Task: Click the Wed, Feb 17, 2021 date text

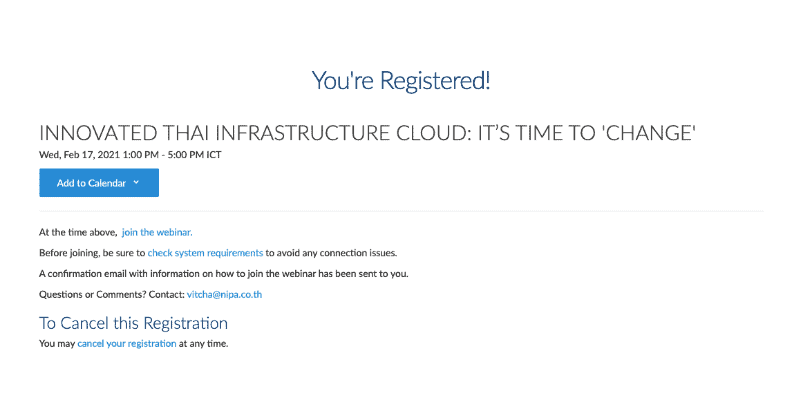Action: coord(75,155)
